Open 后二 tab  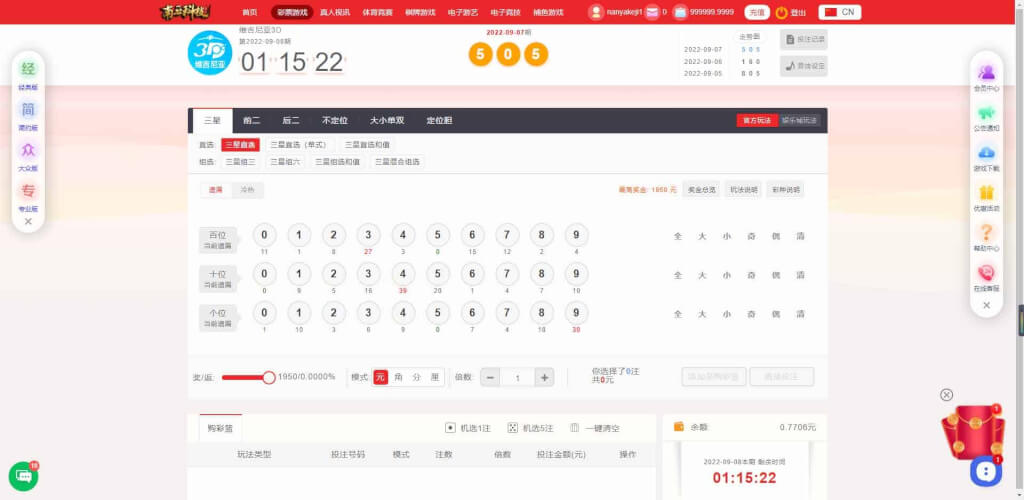click(291, 121)
